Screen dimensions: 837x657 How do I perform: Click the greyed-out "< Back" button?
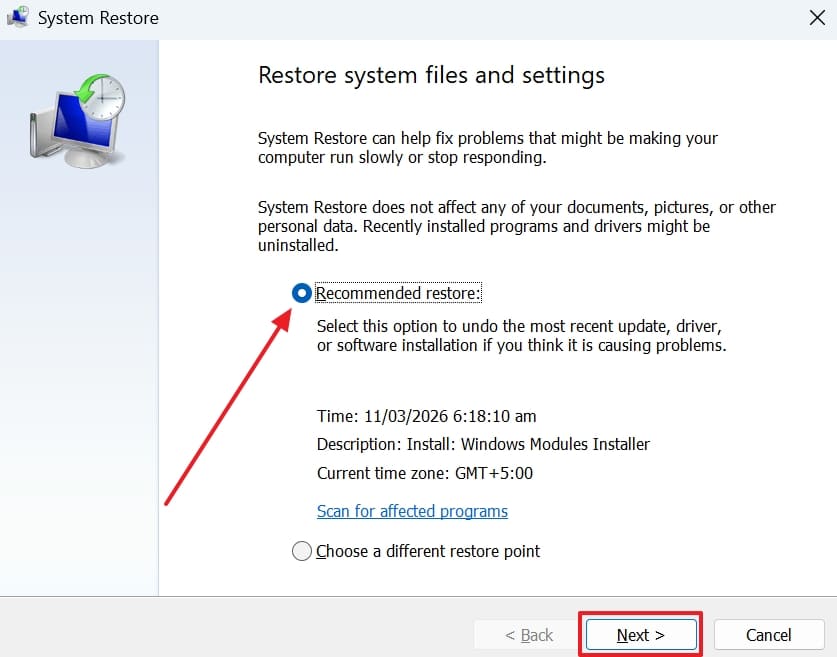[527, 634]
